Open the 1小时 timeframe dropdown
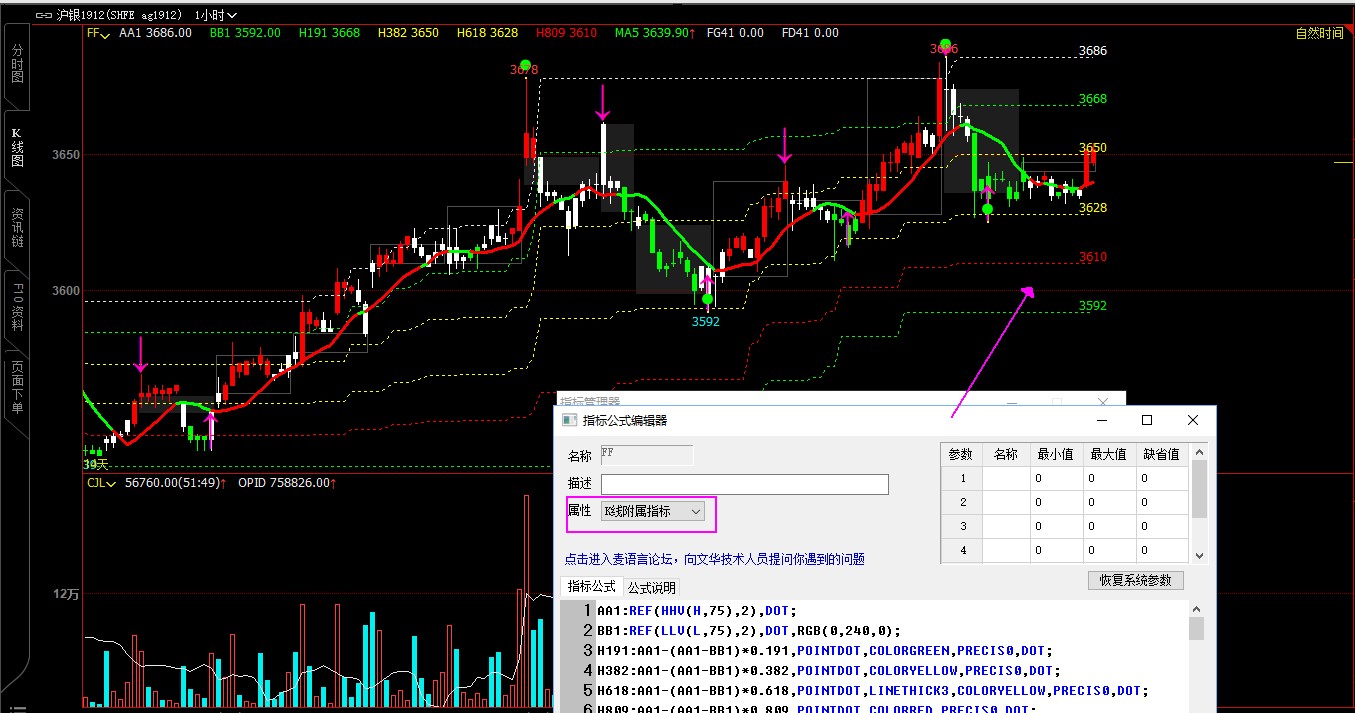The image size is (1355, 713). coord(216,15)
